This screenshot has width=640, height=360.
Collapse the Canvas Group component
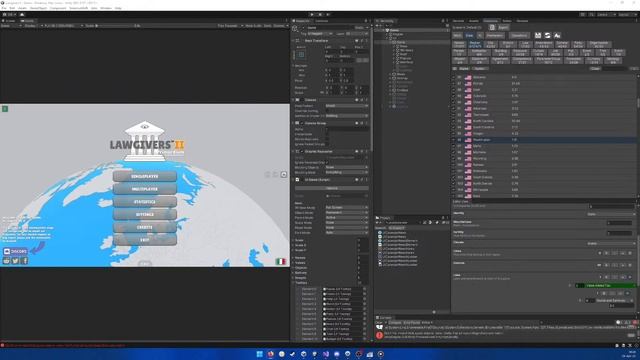coord(293,123)
